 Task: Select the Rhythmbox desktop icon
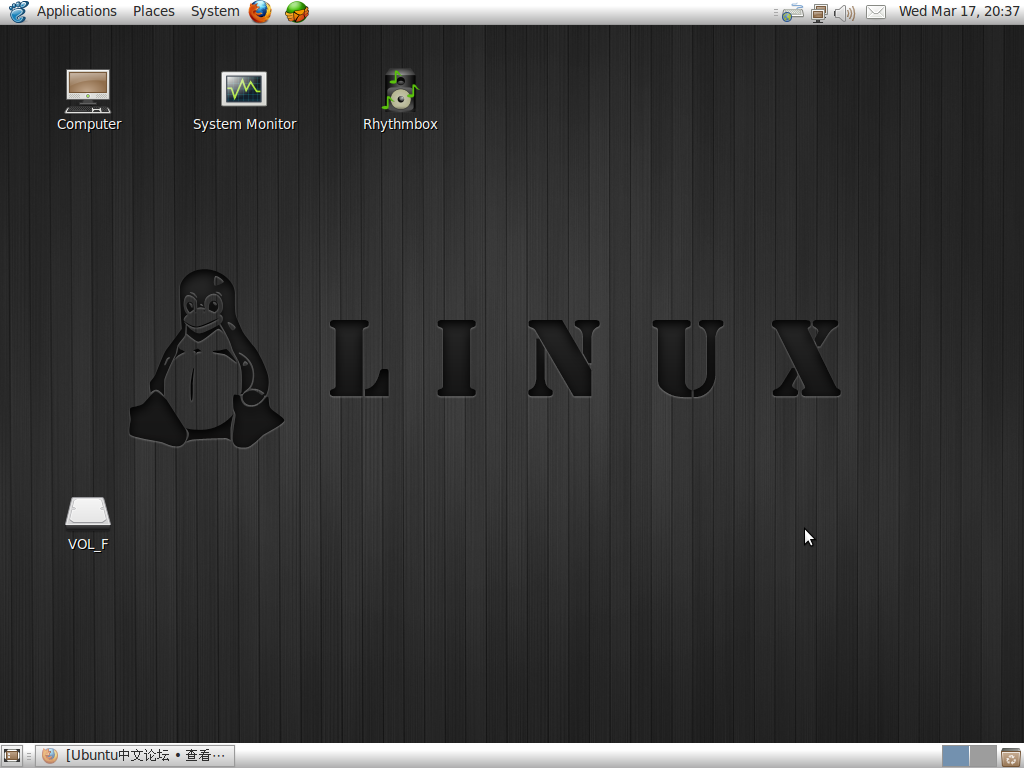pos(400,101)
